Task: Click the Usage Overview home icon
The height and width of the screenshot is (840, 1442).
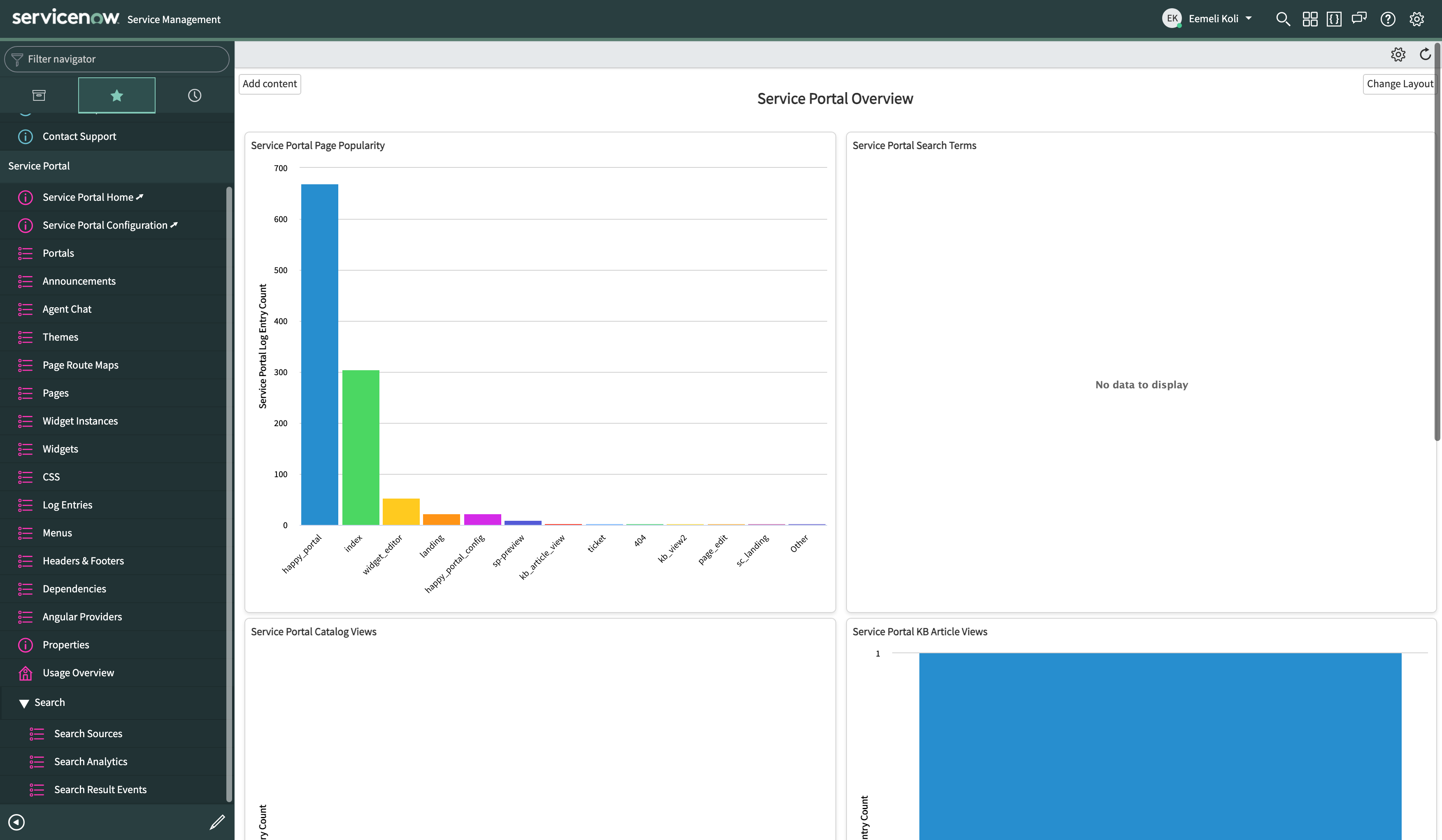Action: coord(25,673)
